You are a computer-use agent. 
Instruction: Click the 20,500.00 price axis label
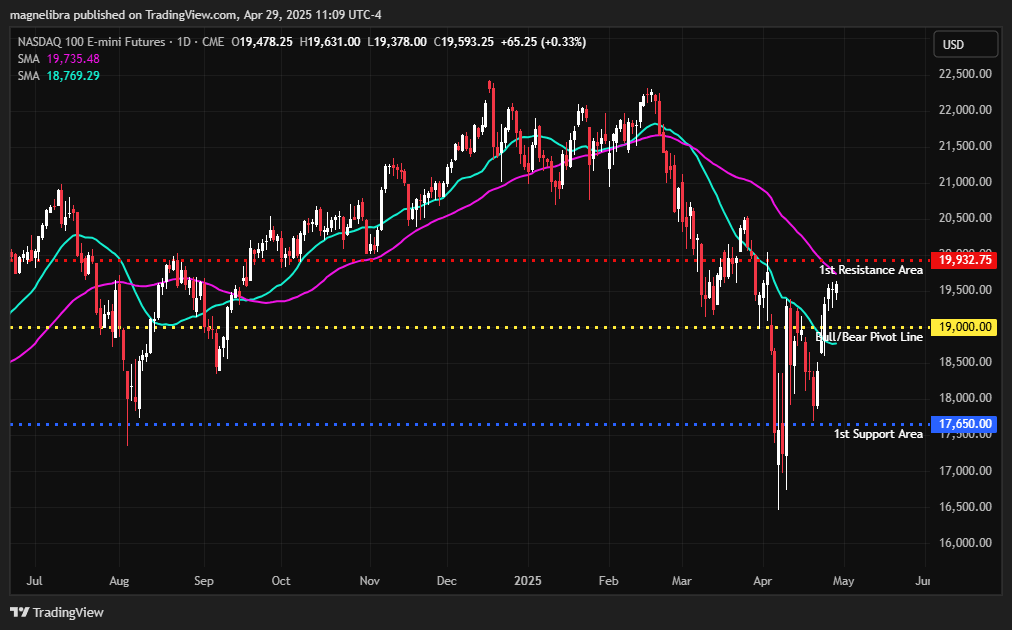pos(965,218)
